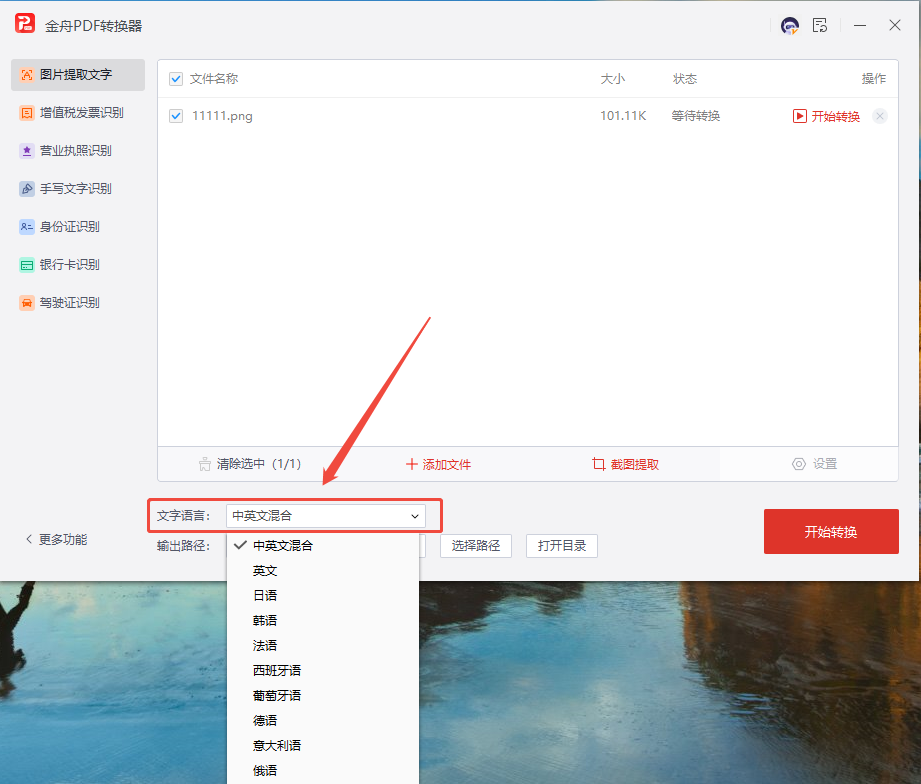Select 韩语 from the language menu

pos(265,621)
